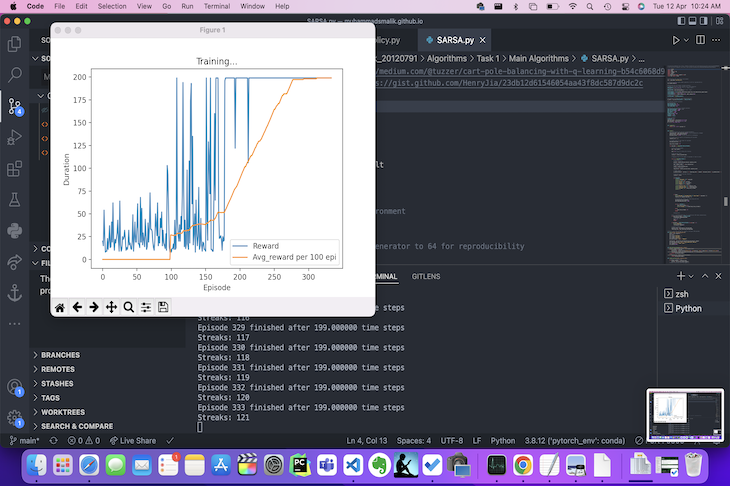The image size is (730, 486).
Task: Expand the BRANCHES section
Action: tap(60, 355)
